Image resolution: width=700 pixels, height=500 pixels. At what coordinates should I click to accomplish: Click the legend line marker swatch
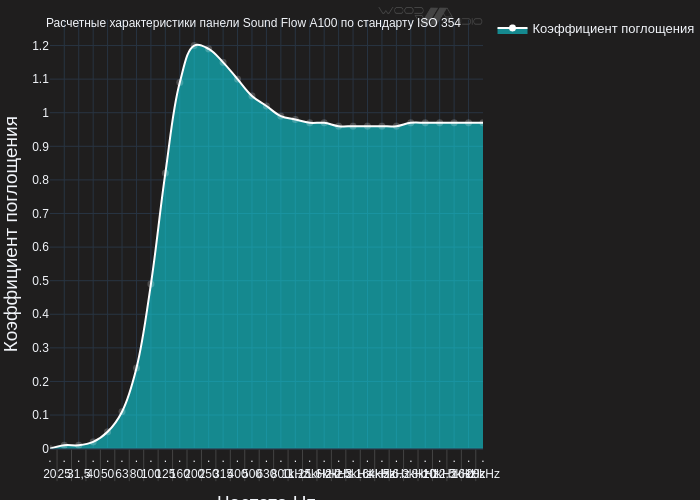click(x=512, y=29)
